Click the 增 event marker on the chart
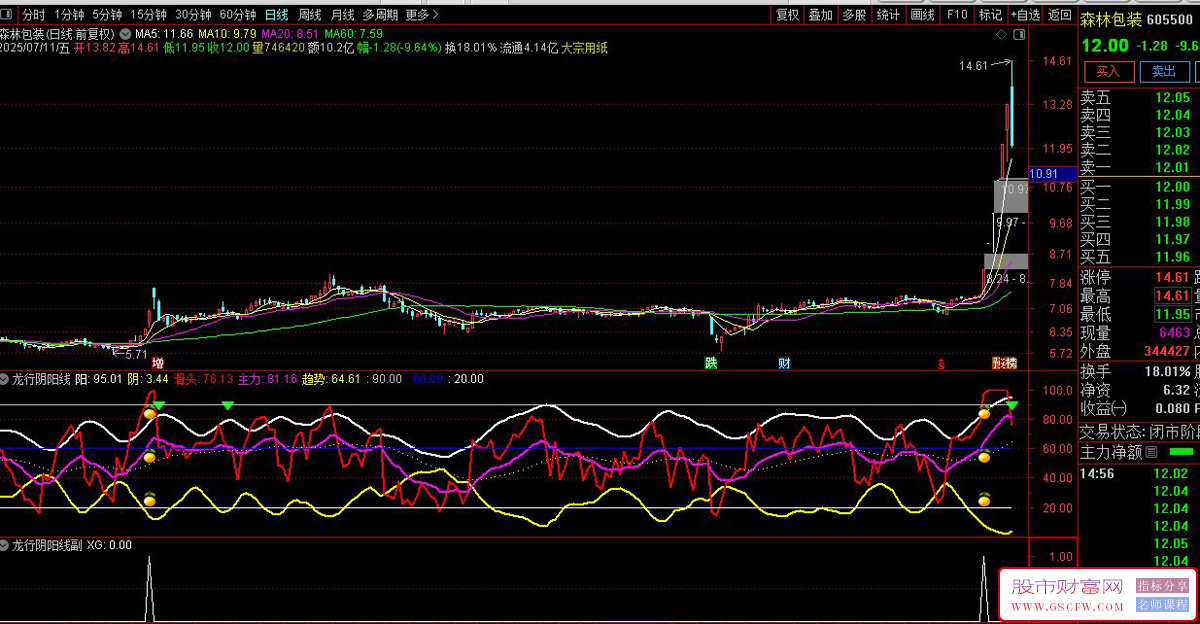Screen dimensions: 1200x624 [158, 362]
